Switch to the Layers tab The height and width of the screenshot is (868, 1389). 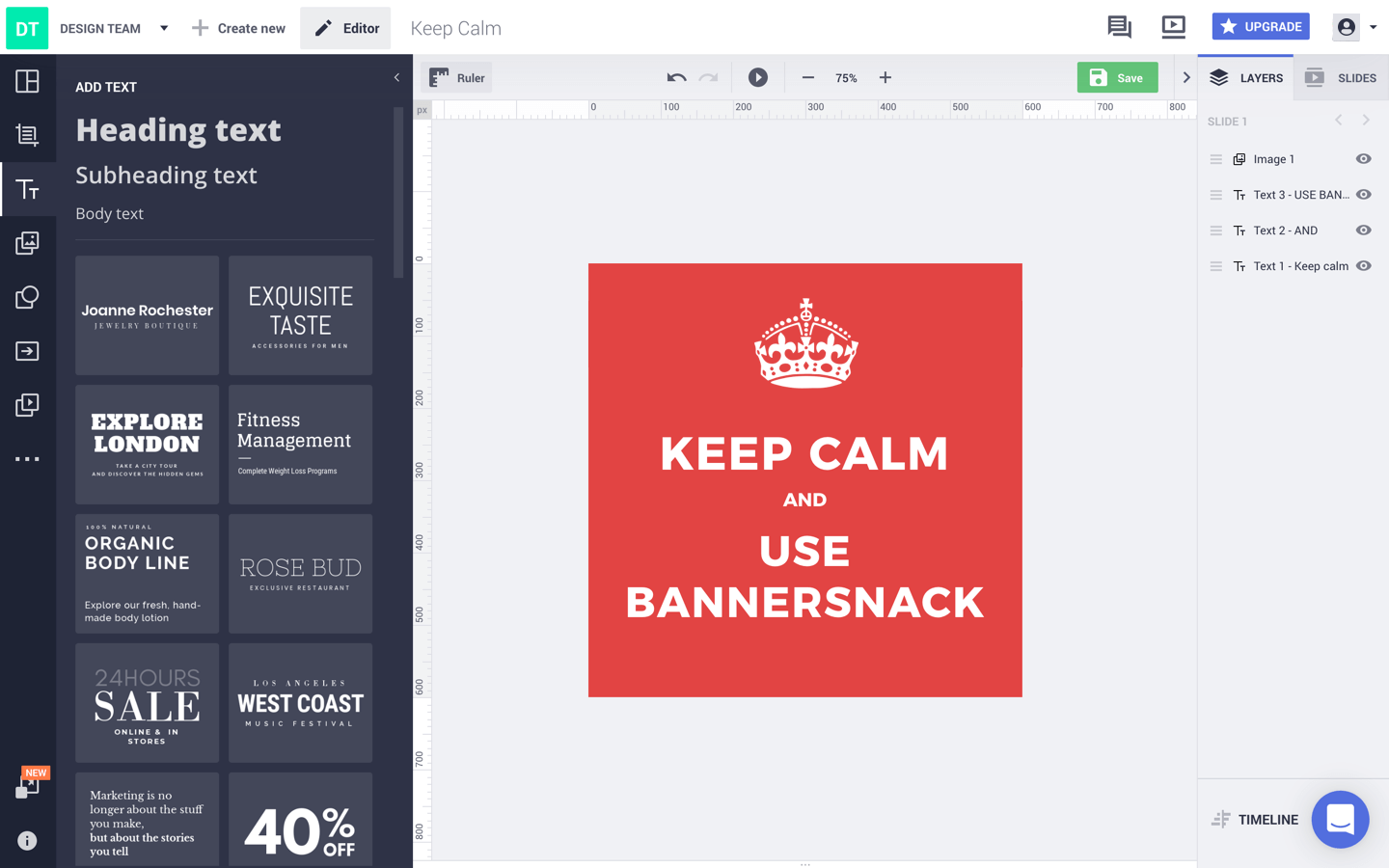pos(1246,78)
